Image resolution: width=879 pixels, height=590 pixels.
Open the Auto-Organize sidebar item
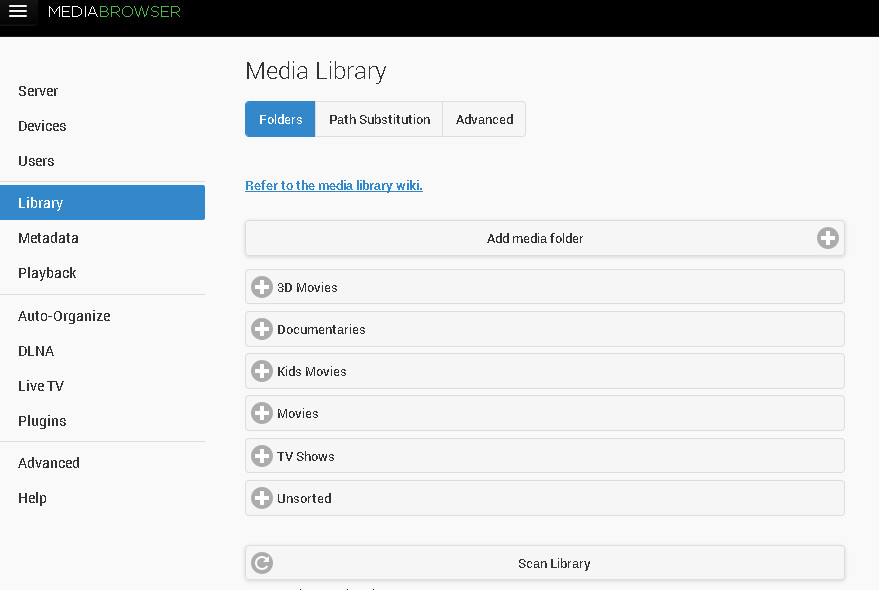[64, 316]
